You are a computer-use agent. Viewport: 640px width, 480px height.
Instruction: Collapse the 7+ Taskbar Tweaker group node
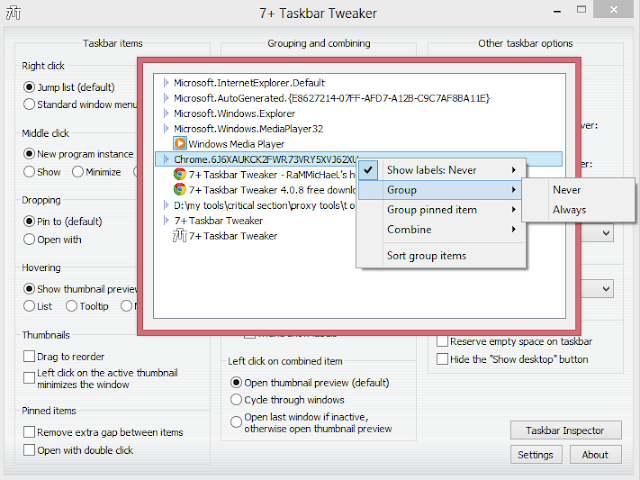166,220
